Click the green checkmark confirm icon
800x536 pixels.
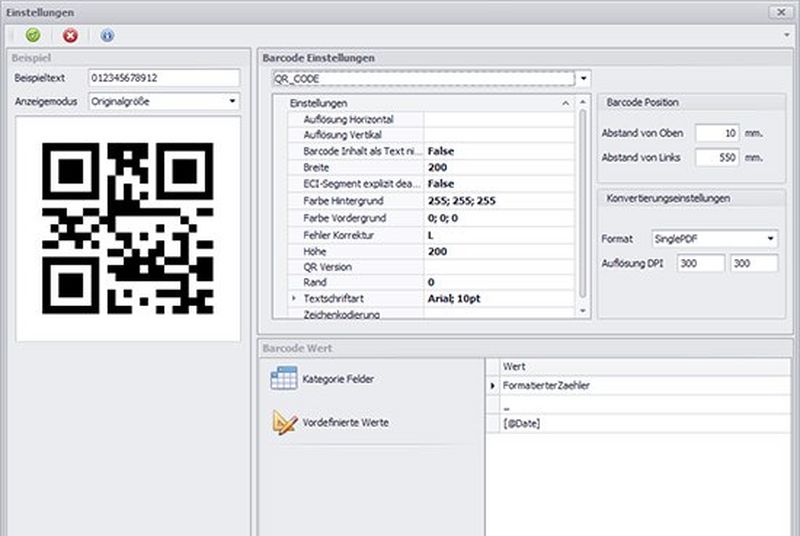point(33,35)
